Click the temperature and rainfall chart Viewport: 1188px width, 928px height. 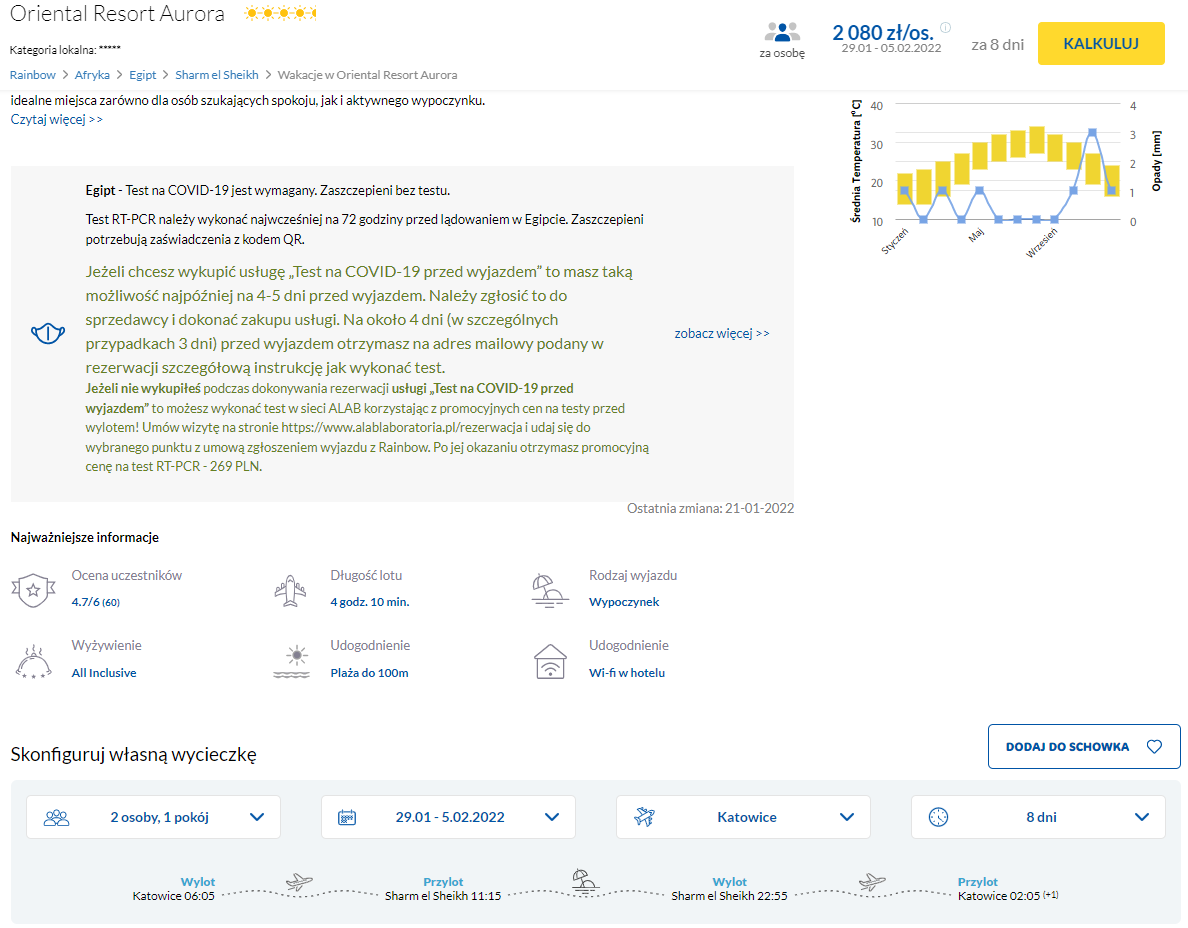tap(1006, 177)
